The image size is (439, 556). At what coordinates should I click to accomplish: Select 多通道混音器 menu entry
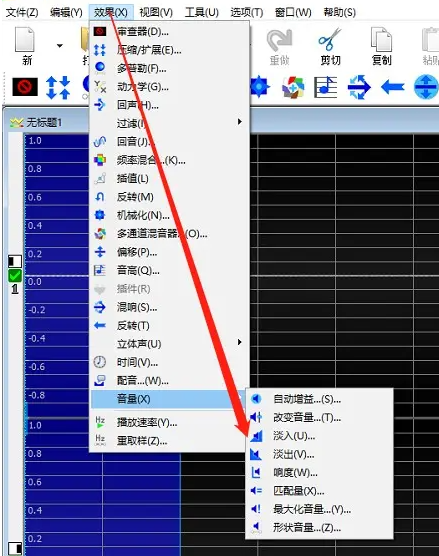(x=170, y=234)
